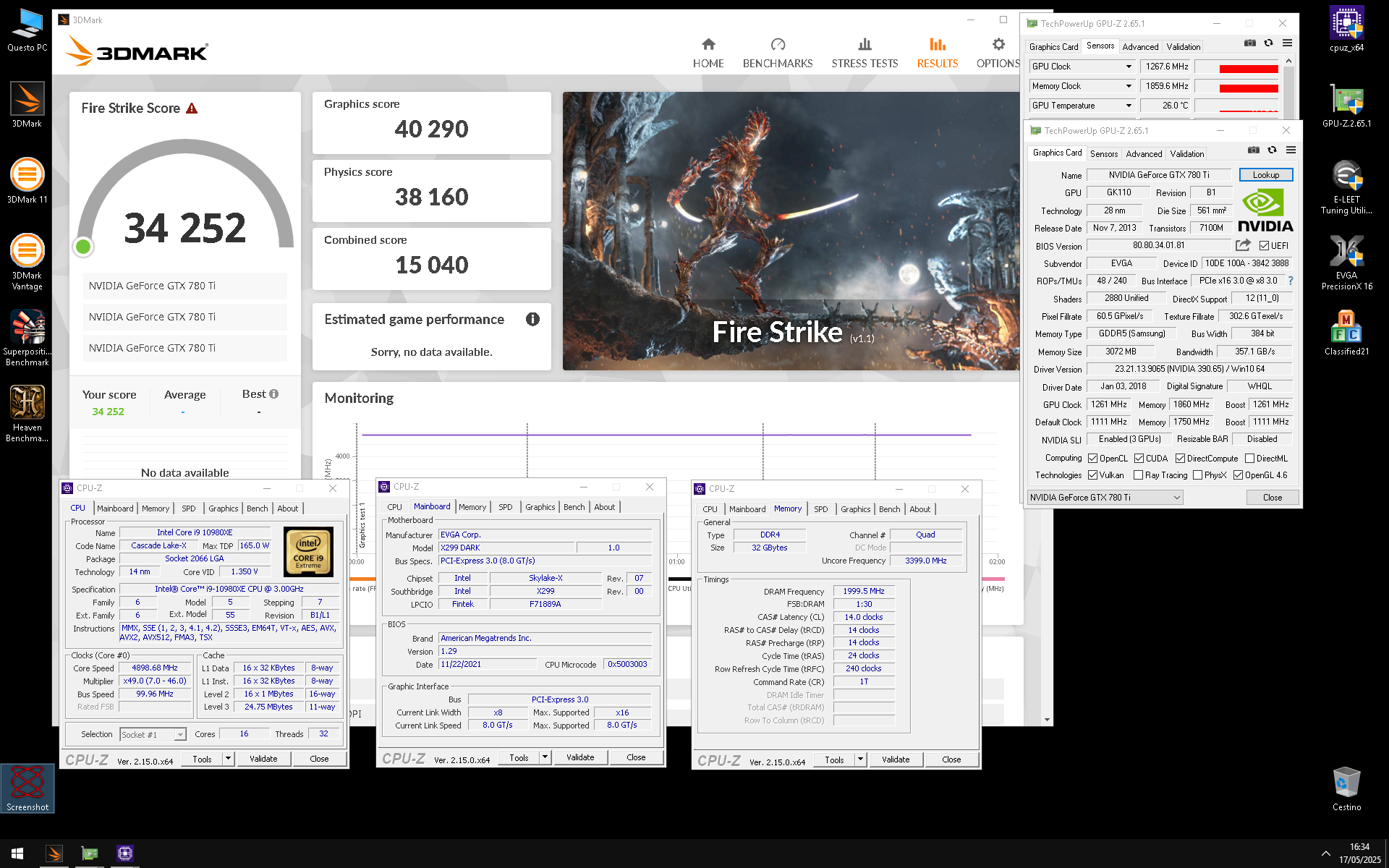Open SPD tab in CPU-Z Memory window
The image size is (1389, 868).
[x=820, y=509]
